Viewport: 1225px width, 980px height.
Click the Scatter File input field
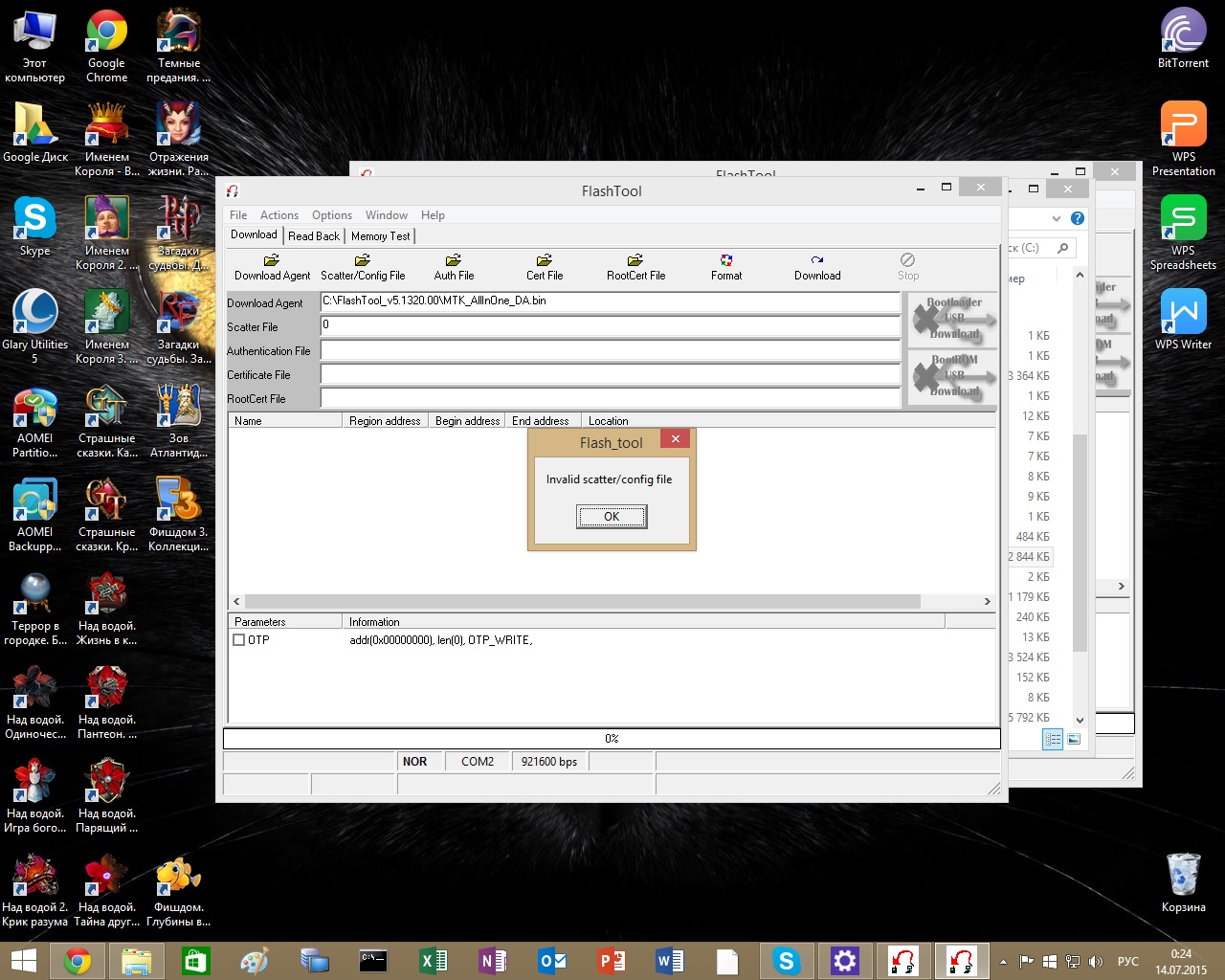[610, 326]
